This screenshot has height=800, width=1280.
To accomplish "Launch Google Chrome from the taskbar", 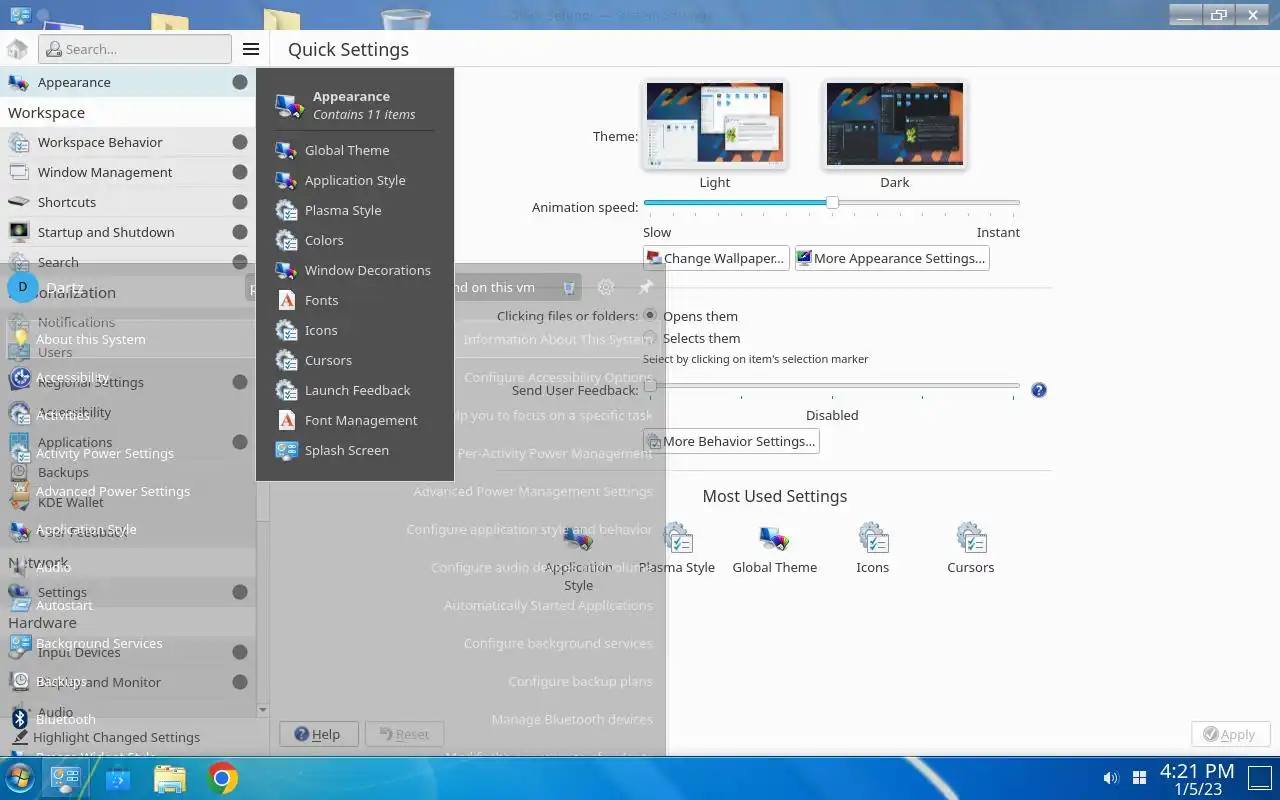I will point(222,778).
